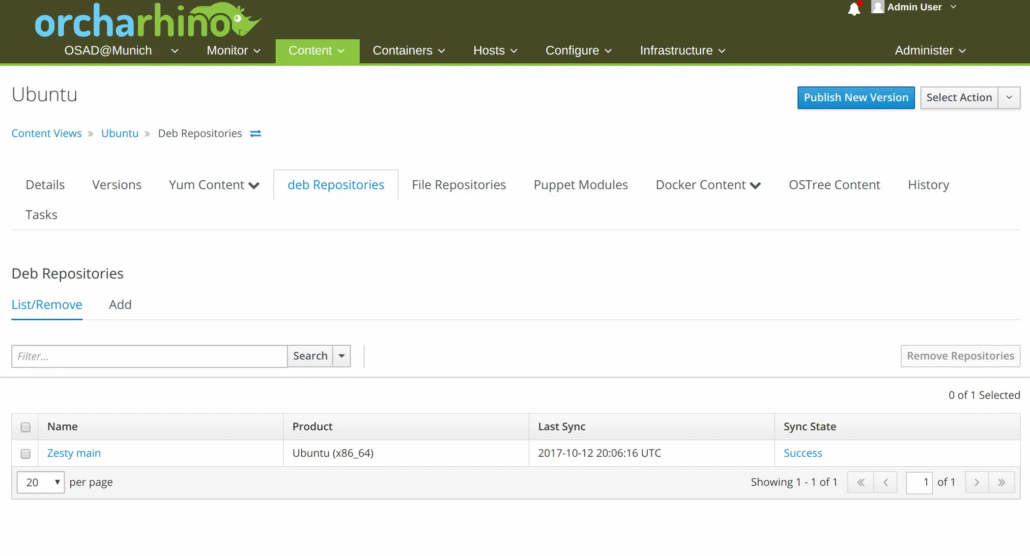Open the per page count dropdown
1030x556 pixels.
point(41,482)
